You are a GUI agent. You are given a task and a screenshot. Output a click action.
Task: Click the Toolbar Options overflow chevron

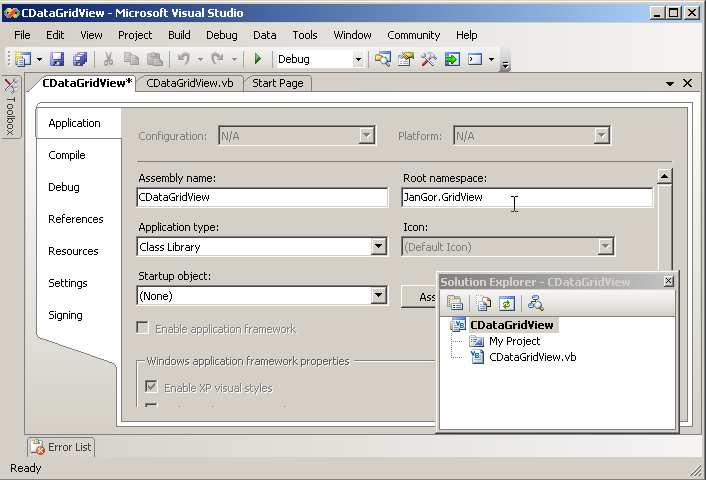505,65
